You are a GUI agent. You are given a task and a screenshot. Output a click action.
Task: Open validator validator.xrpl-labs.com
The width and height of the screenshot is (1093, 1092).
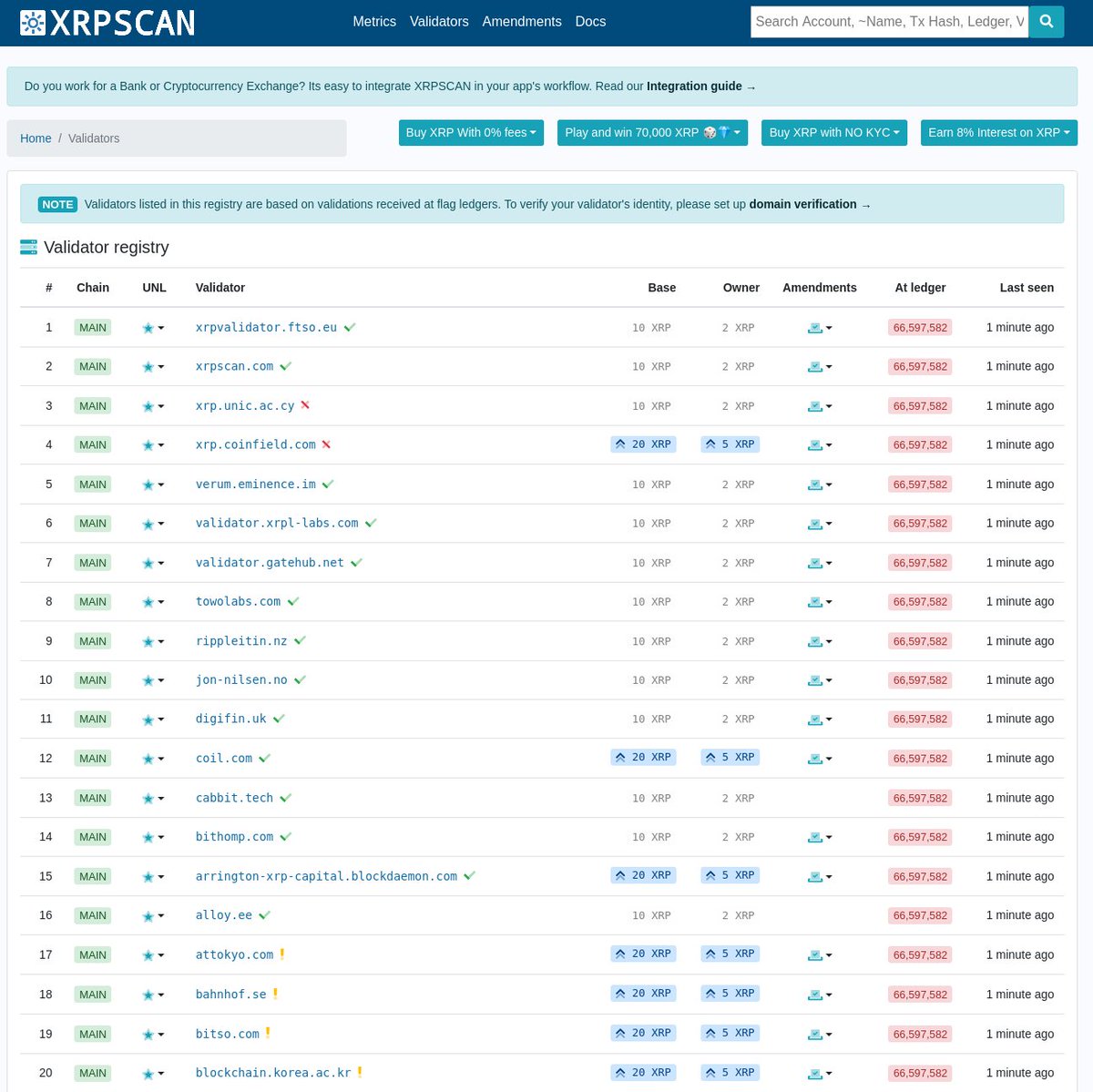click(x=277, y=523)
